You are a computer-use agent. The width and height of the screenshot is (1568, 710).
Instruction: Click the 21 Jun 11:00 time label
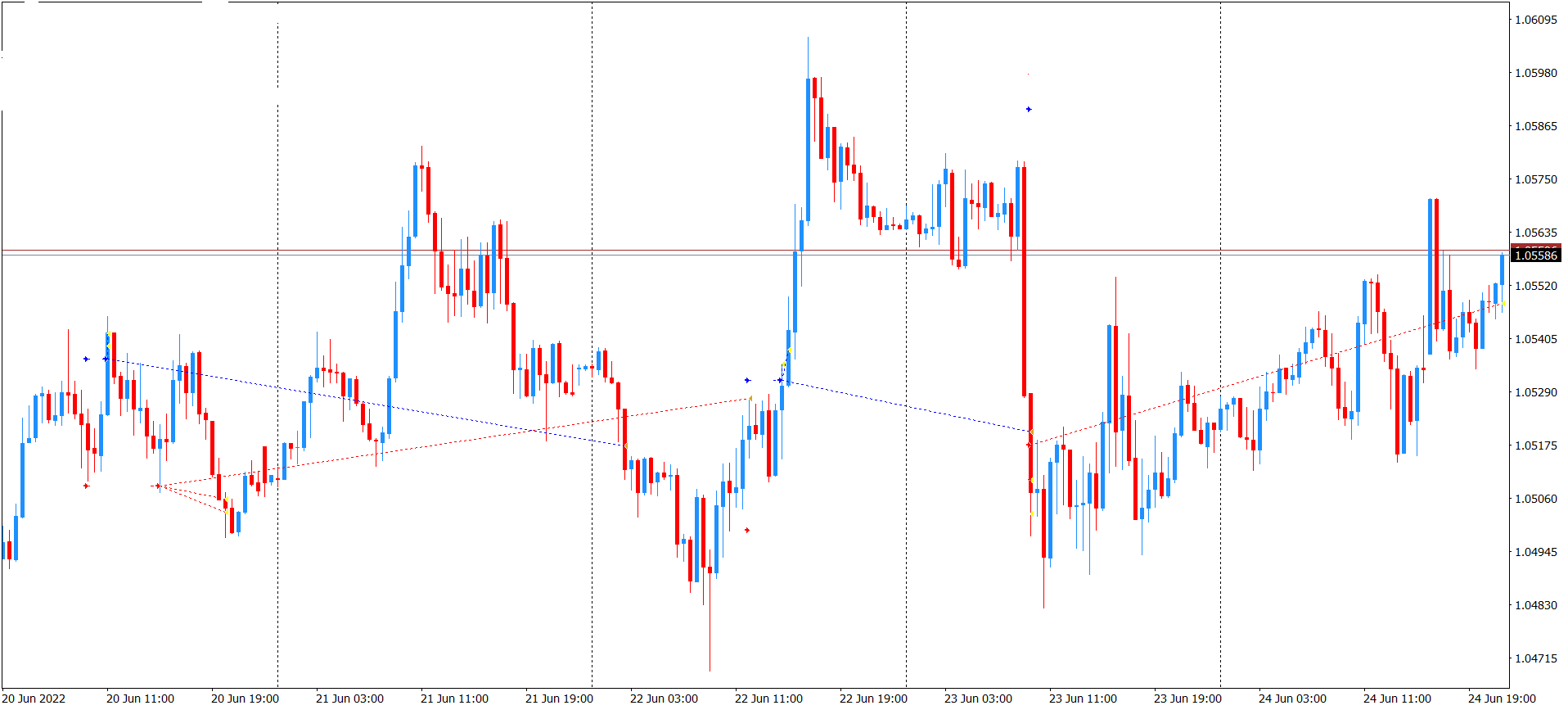[x=454, y=699]
